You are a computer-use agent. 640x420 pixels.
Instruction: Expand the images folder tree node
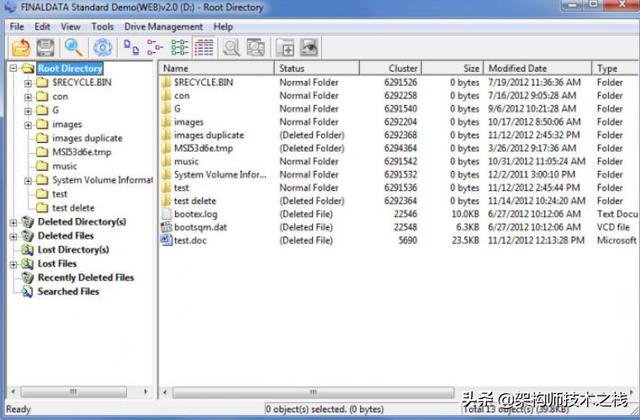click(x=28, y=125)
